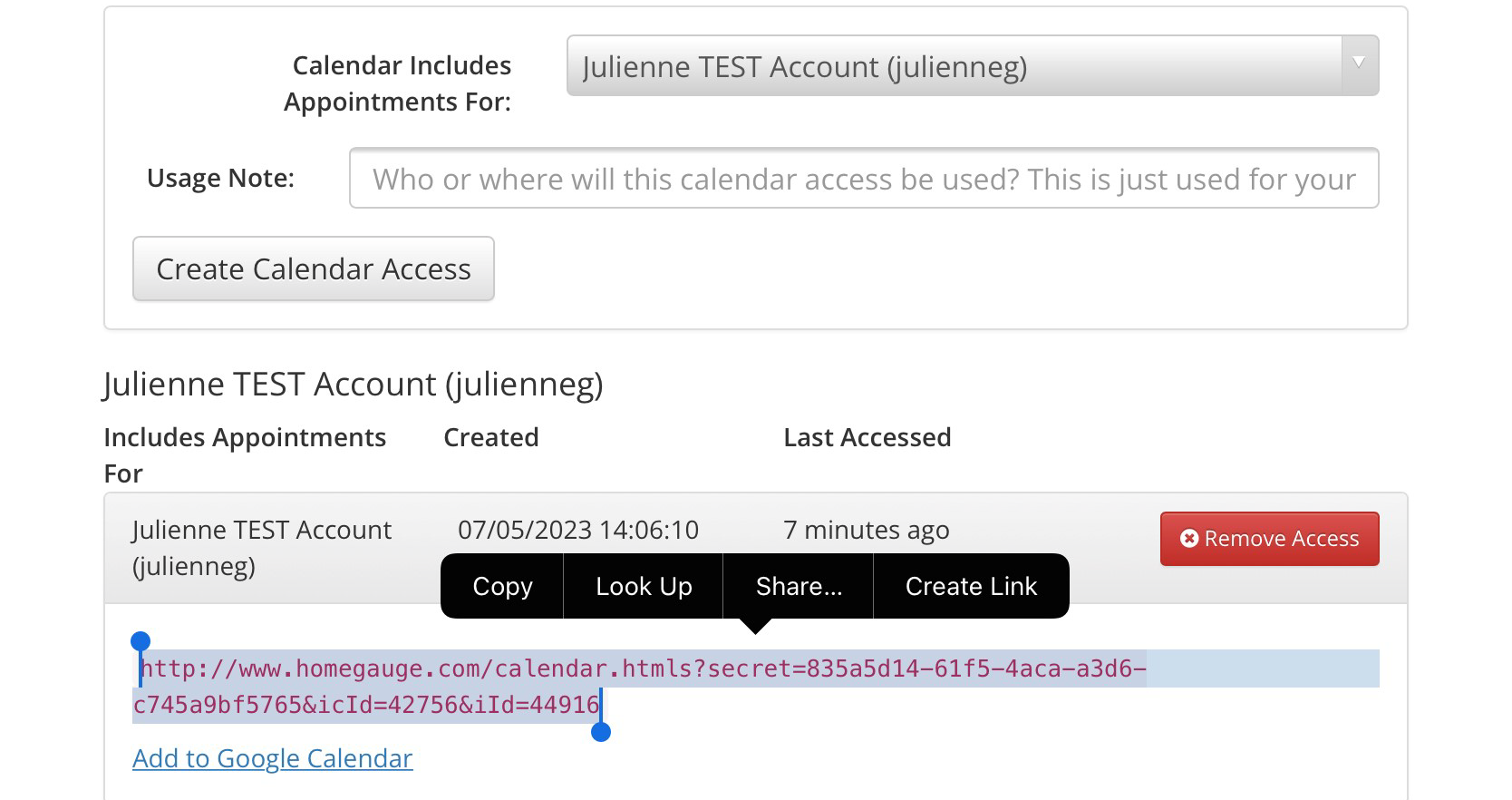Click the Last Accessed column header

(x=867, y=437)
